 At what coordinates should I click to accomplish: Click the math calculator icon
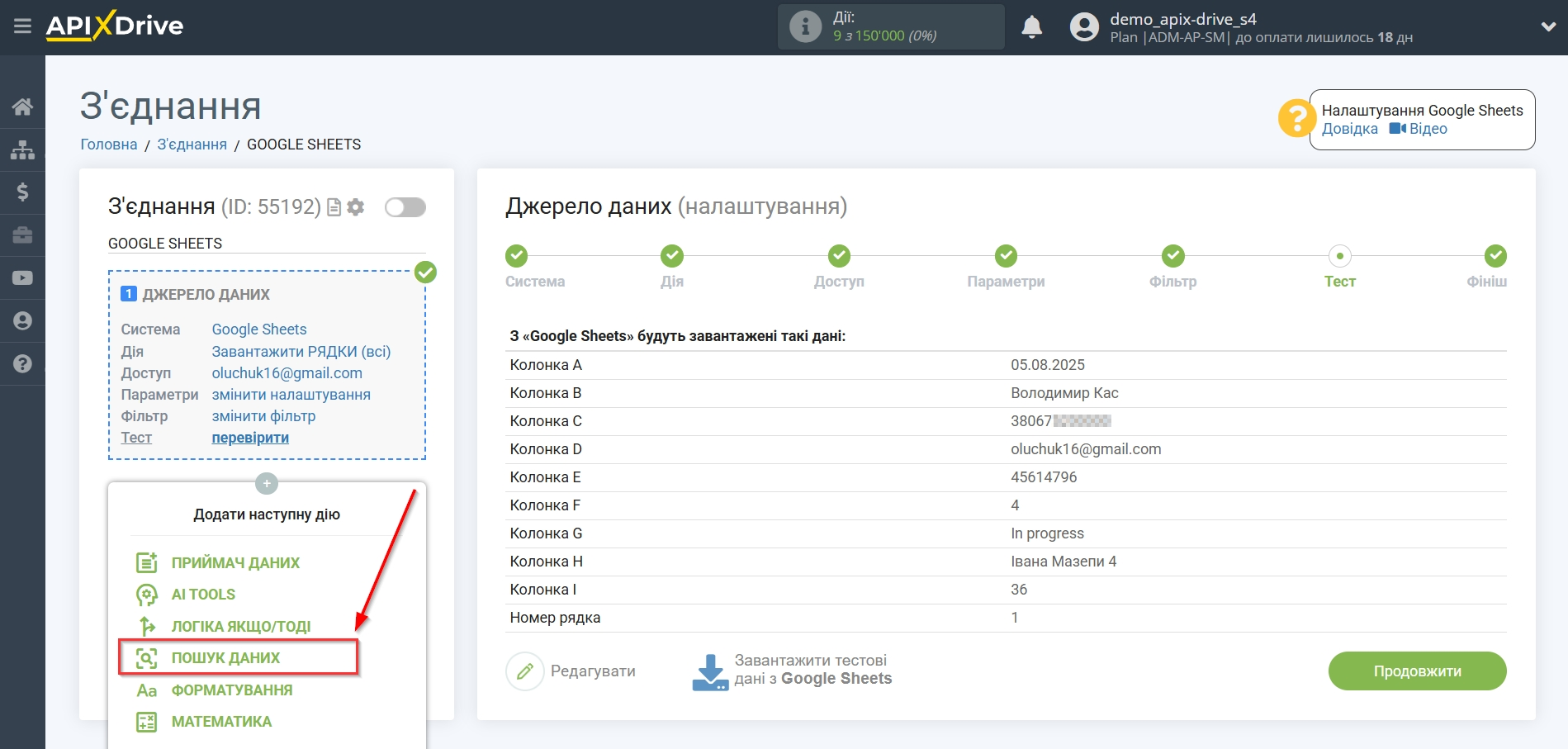click(146, 722)
